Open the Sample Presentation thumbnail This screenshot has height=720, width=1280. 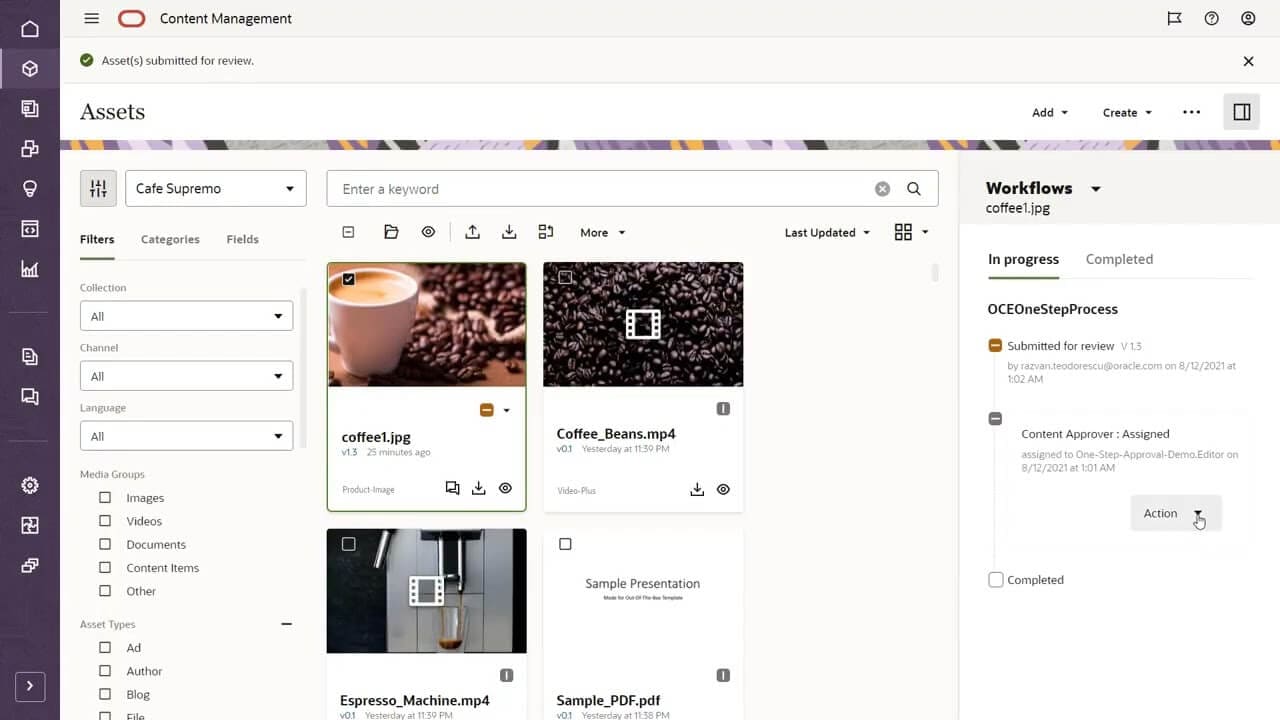click(642, 590)
